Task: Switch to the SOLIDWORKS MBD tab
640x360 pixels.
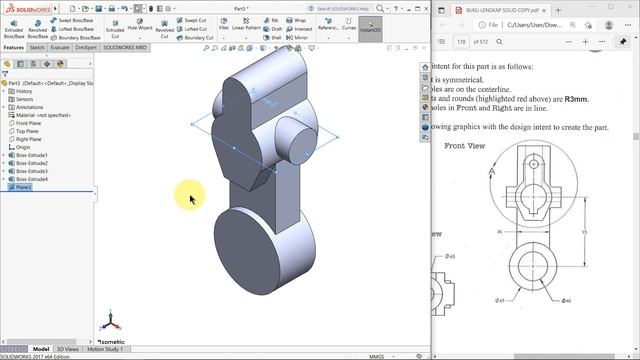Action: pyautogui.click(x=125, y=47)
